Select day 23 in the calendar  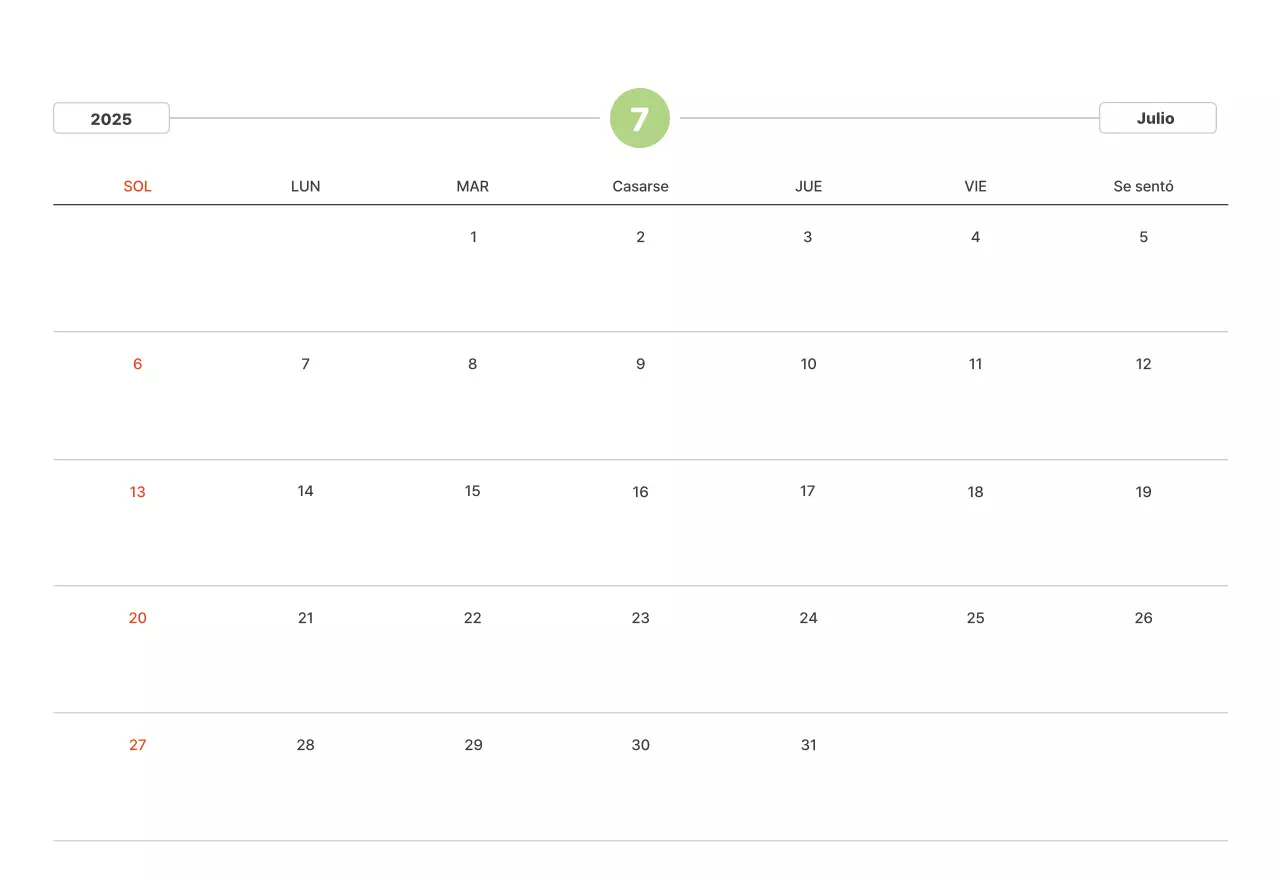pos(640,618)
